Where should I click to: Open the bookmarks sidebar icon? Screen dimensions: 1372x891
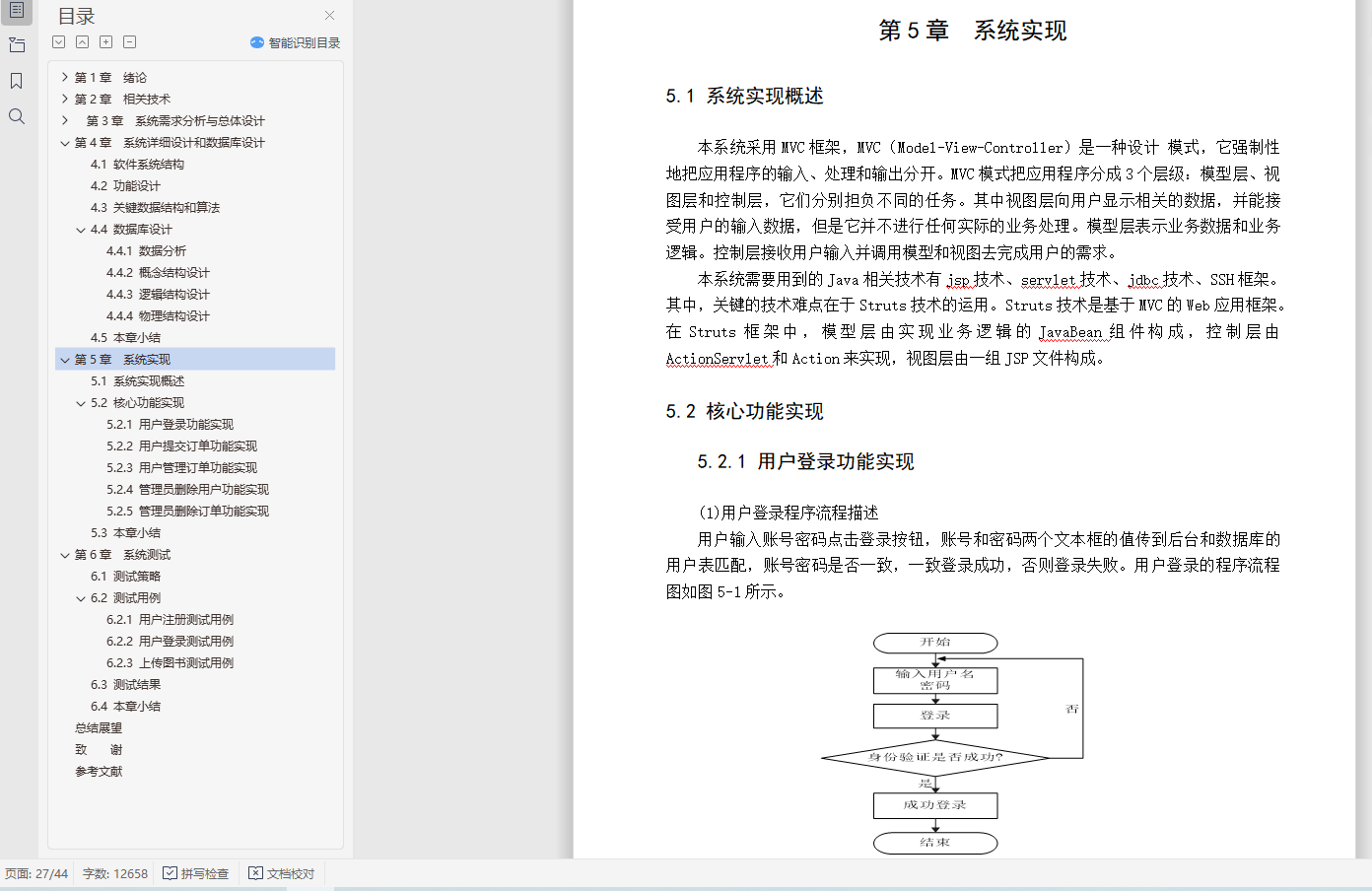pos(17,81)
